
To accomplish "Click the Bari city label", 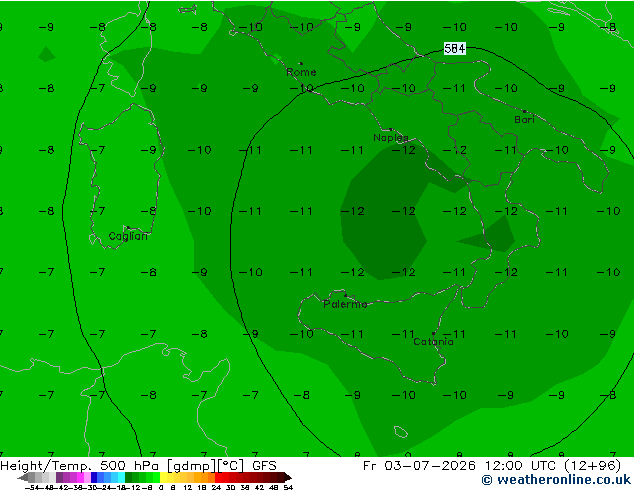I will [x=524, y=120].
